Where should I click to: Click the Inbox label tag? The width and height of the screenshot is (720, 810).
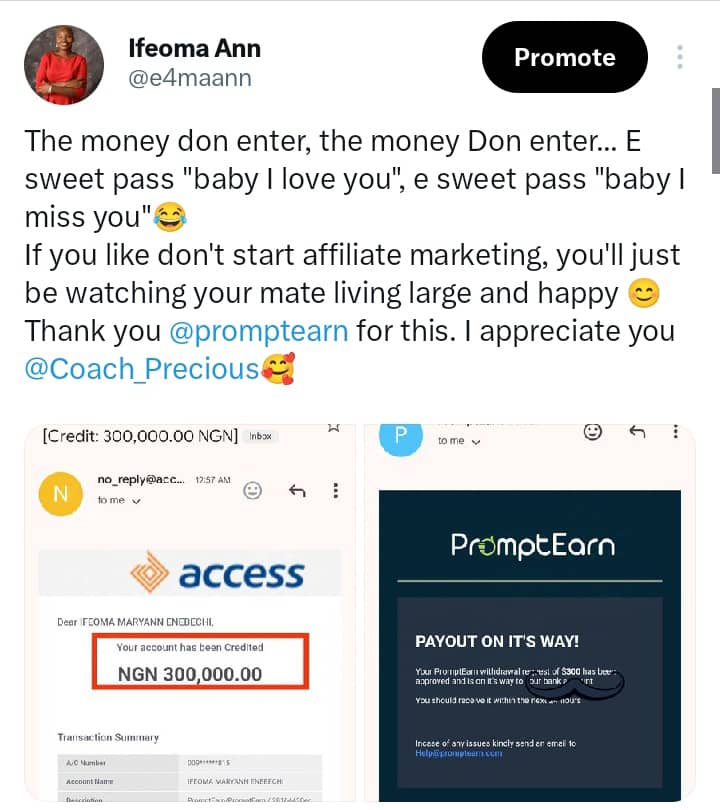pos(260,436)
